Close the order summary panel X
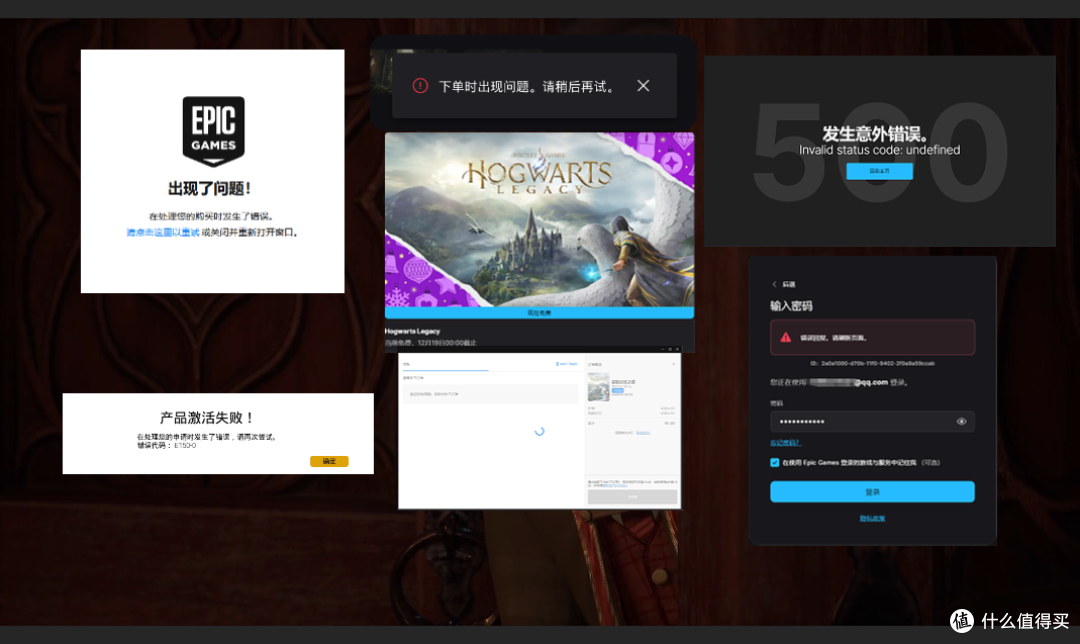Image resolution: width=1080 pixels, height=644 pixels. 674,364
